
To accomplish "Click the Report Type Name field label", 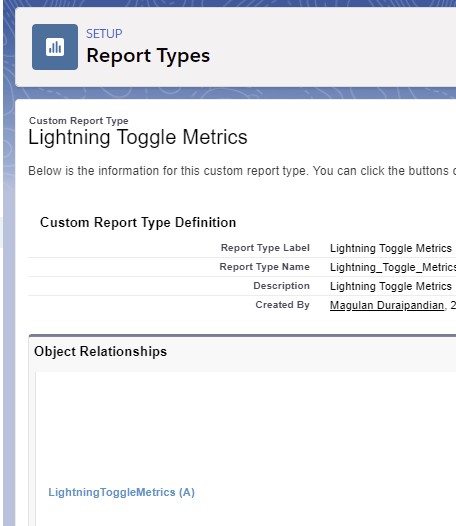I will point(264,267).
